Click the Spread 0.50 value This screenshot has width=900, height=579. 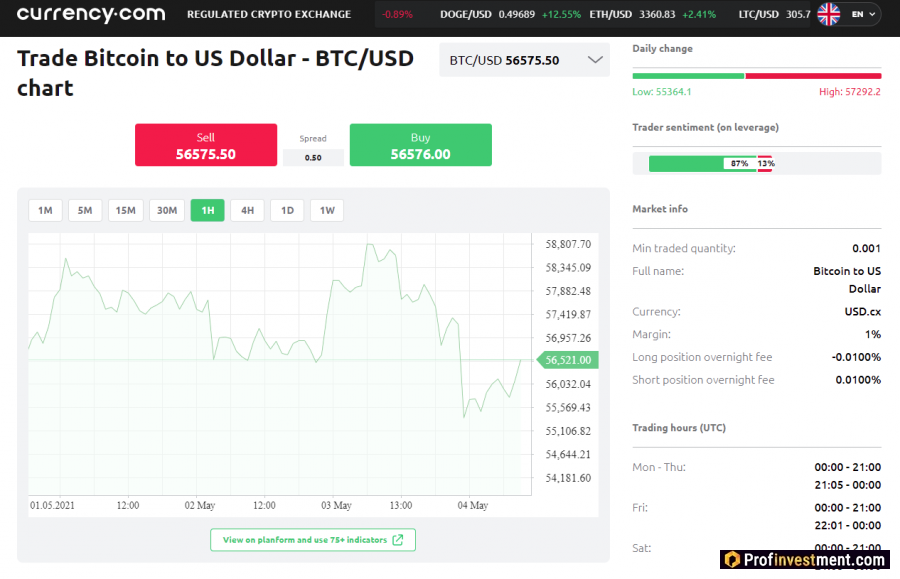click(313, 157)
